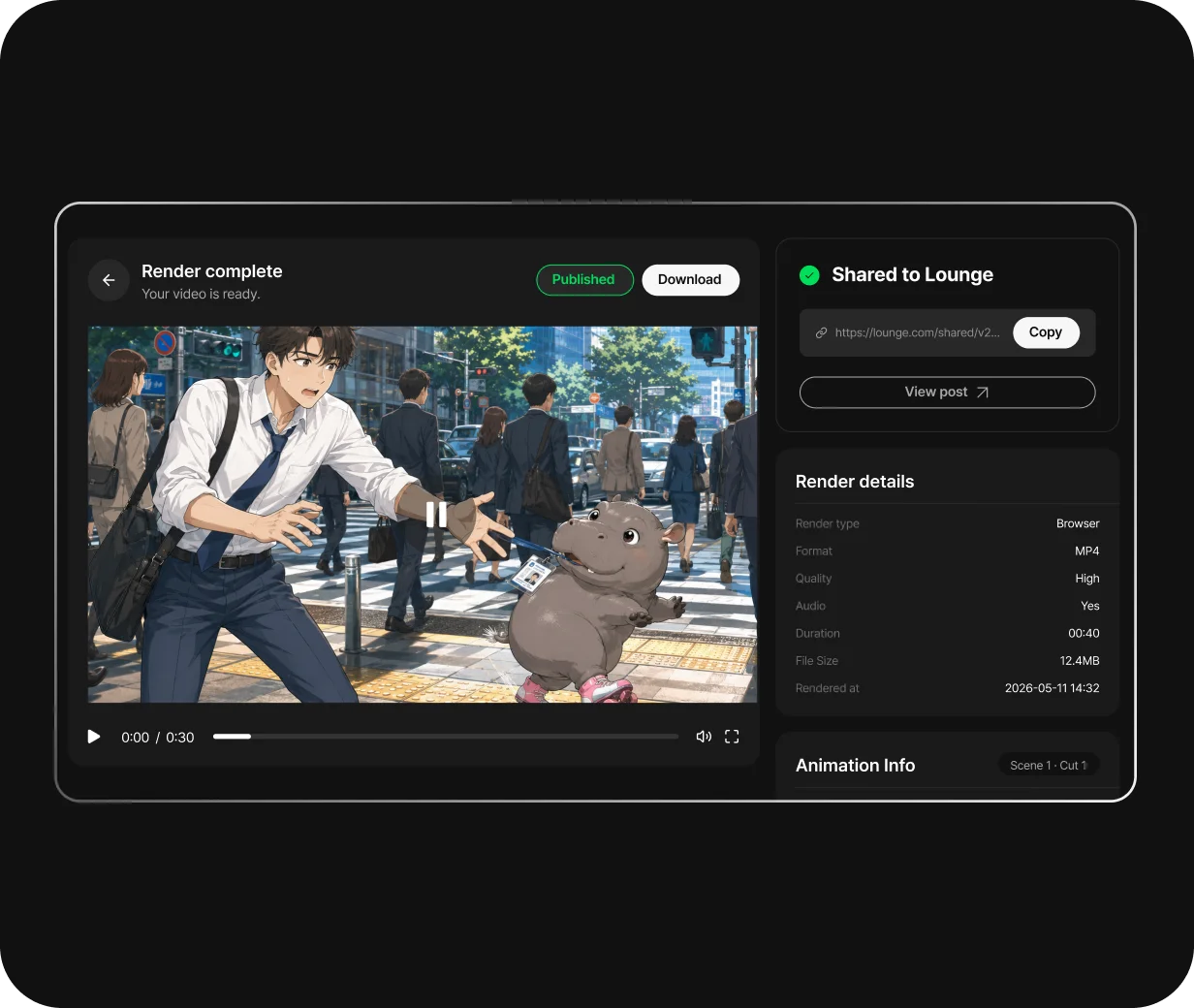Image resolution: width=1194 pixels, height=1008 pixels.
Task: Click the Rendered at 2026-05-11 14:32 value
Action: tap(1052, 688)
